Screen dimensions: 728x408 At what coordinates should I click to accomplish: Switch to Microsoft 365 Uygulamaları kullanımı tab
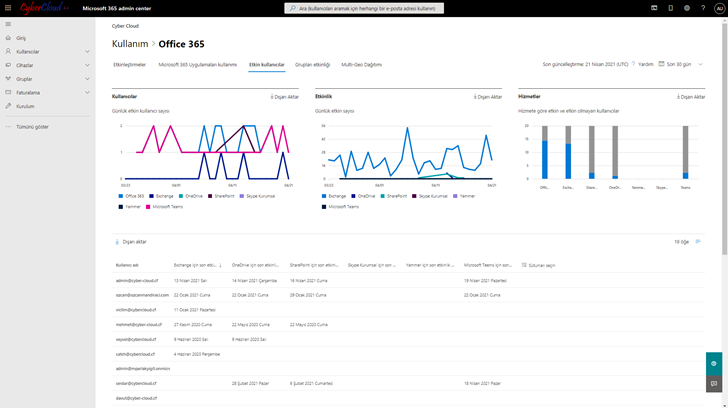point(198,65)
